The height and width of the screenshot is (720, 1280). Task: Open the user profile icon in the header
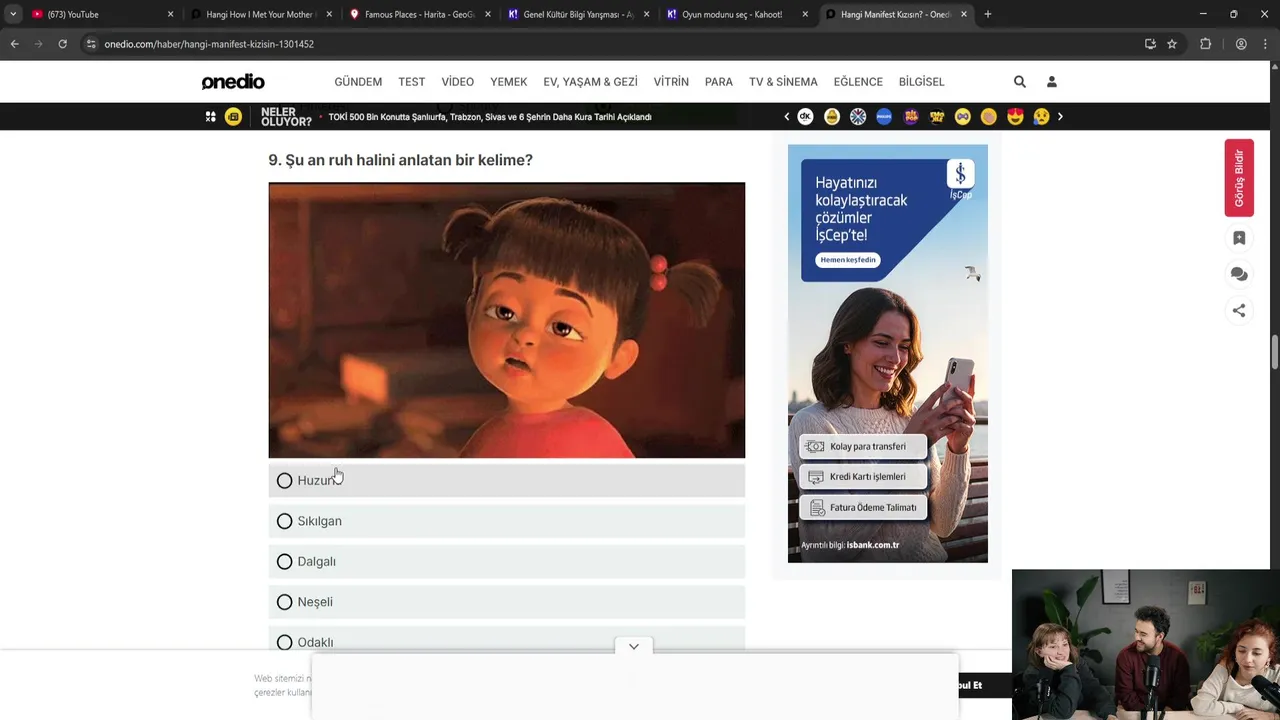(x=1051, y=82)
